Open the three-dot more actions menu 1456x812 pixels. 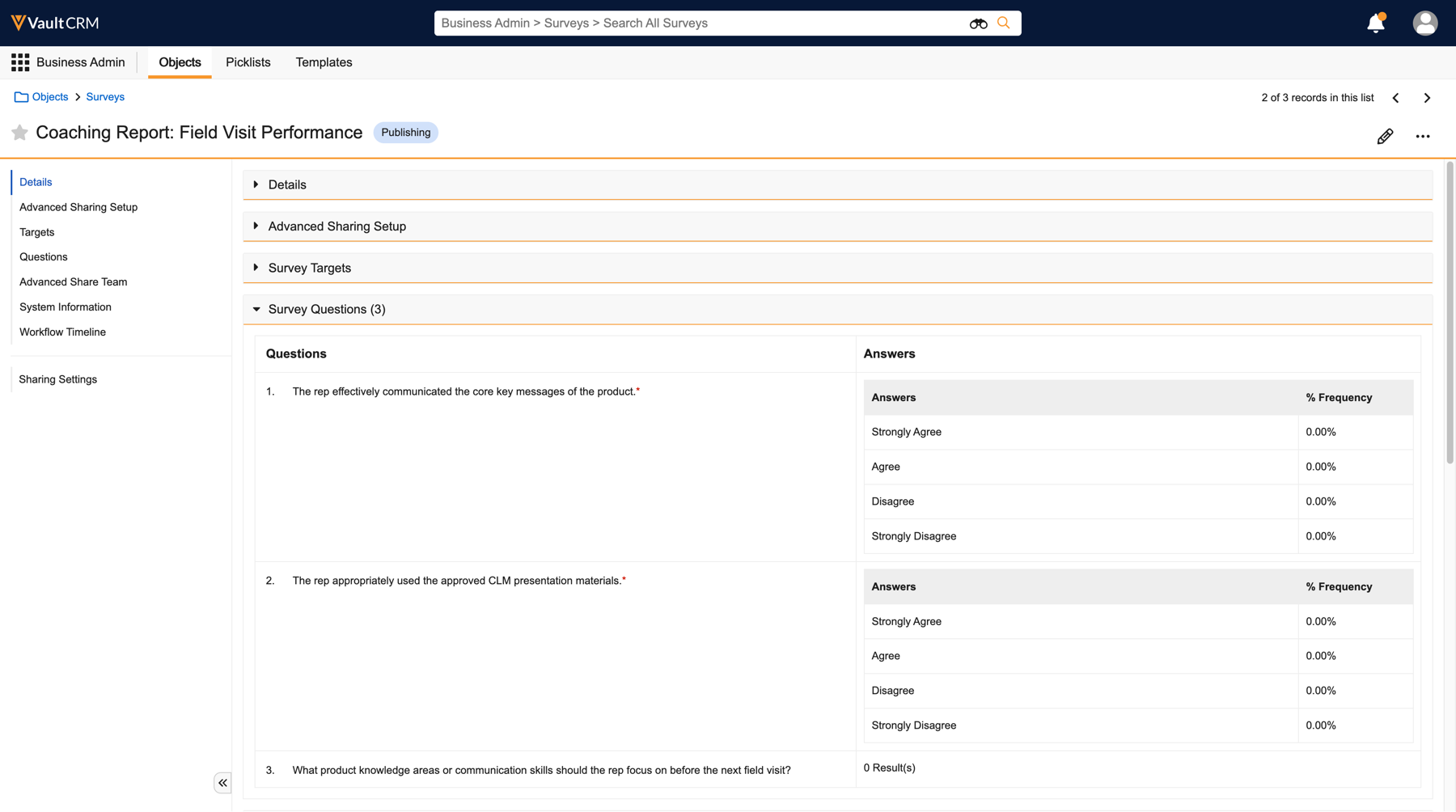[1422, 137]
